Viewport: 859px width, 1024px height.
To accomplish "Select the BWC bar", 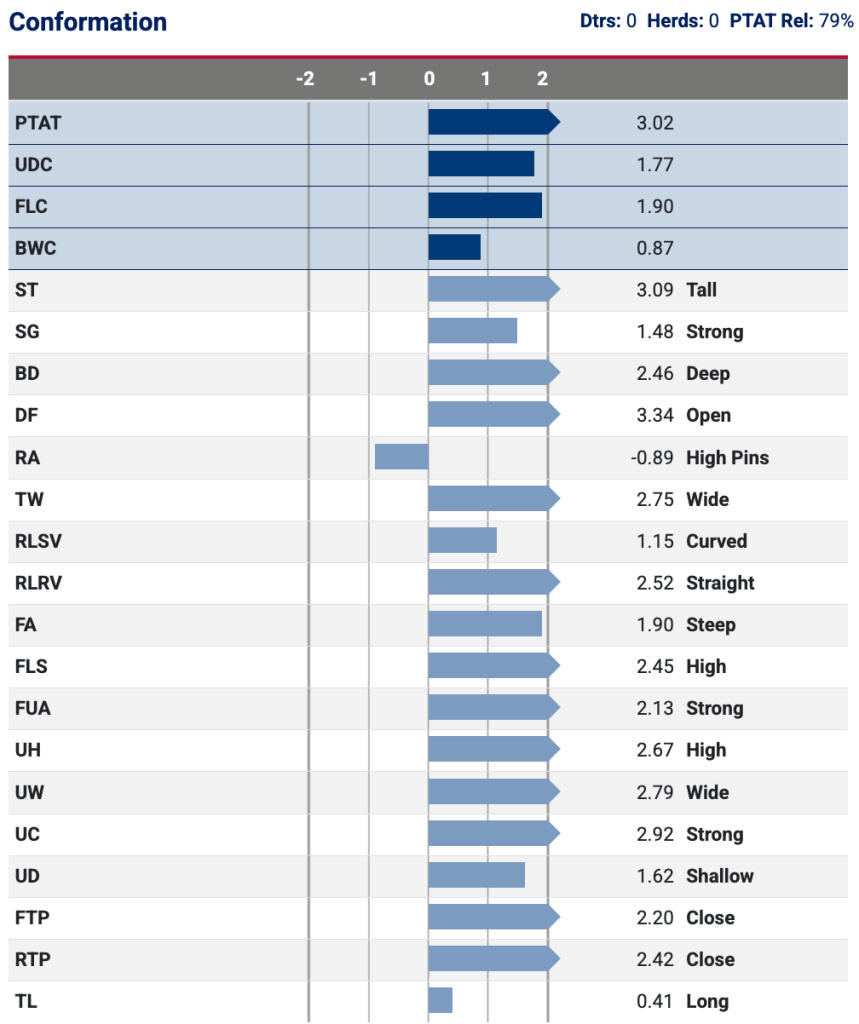I will pyautogui.click(x=455, y=248).
